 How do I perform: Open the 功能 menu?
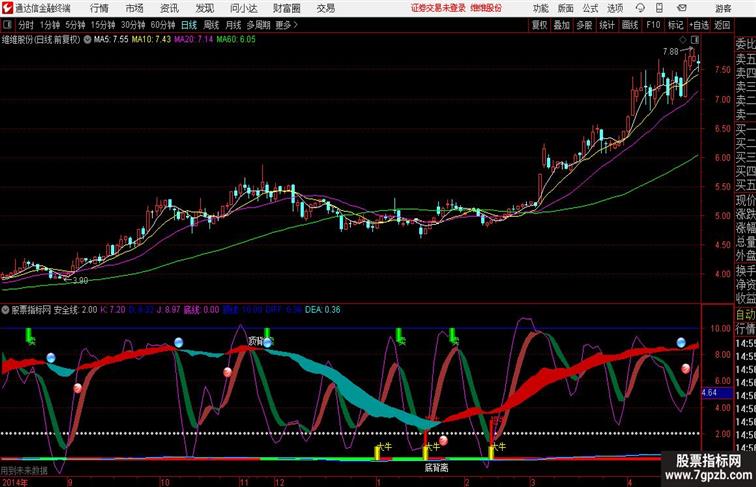point(540,8)
